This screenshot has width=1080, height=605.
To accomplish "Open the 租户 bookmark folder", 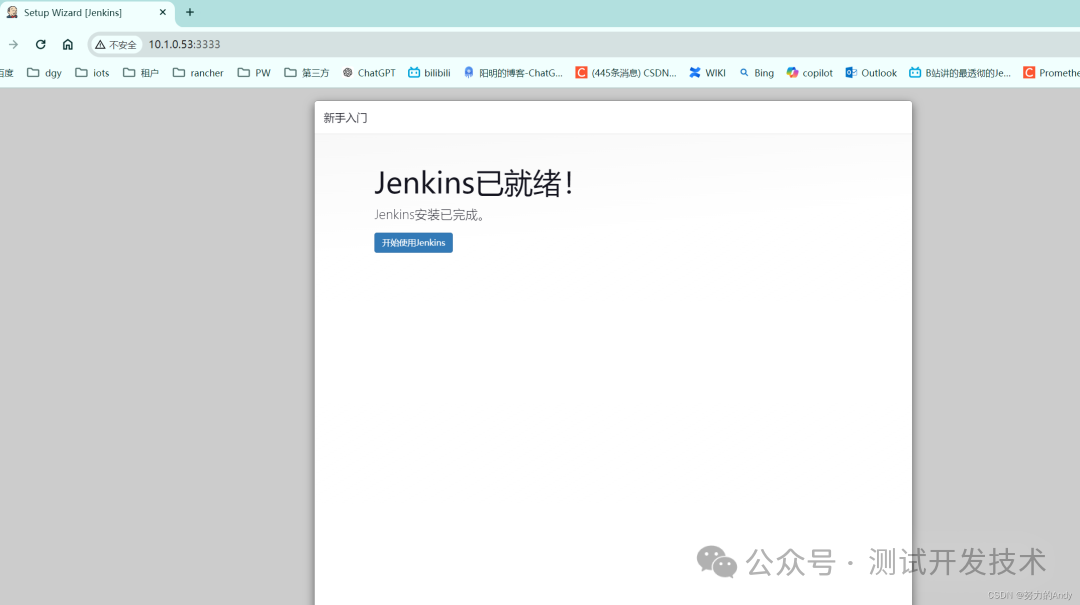I will coord(141,72).
